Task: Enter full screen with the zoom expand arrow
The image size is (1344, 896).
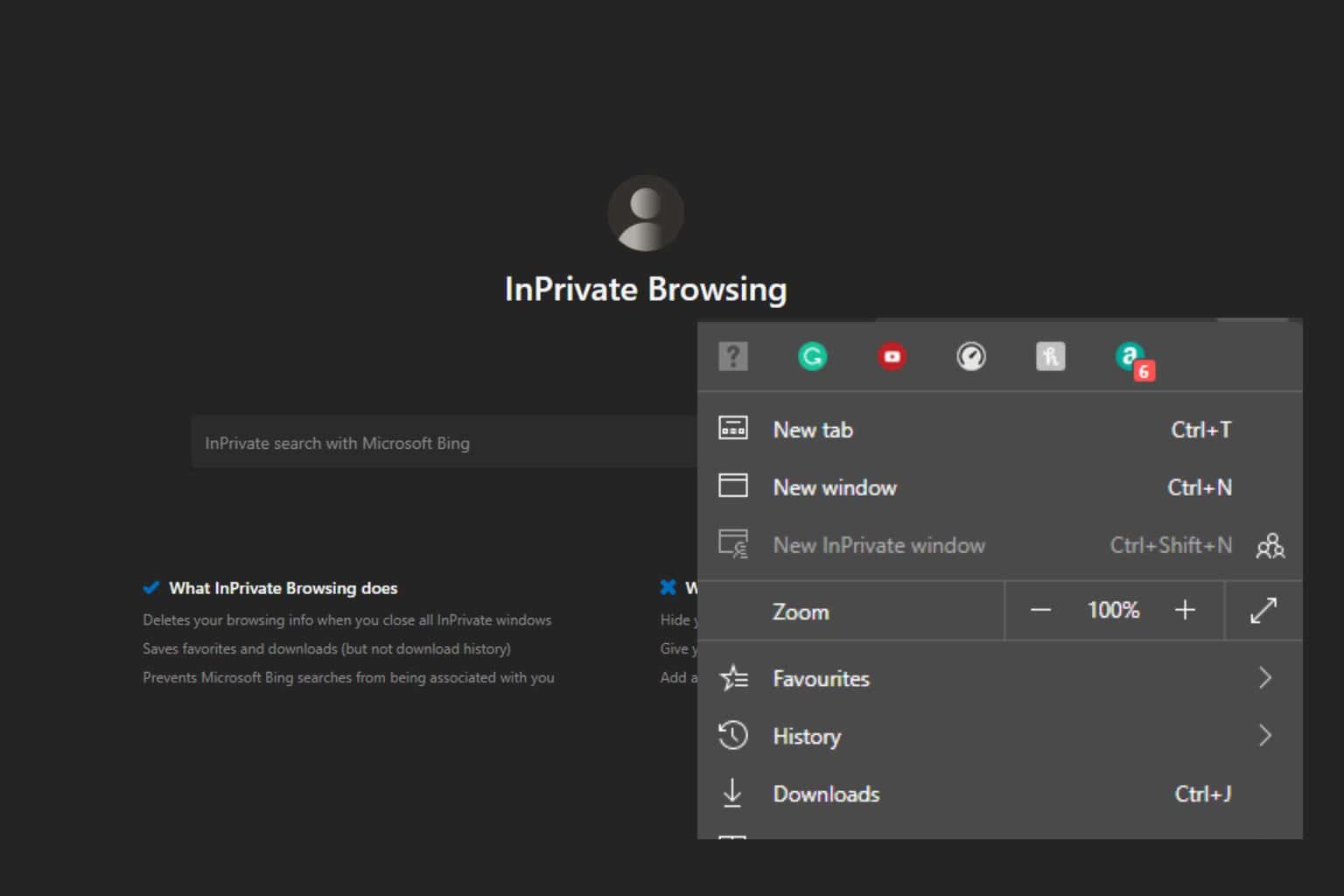Action: coord(1263,611)
